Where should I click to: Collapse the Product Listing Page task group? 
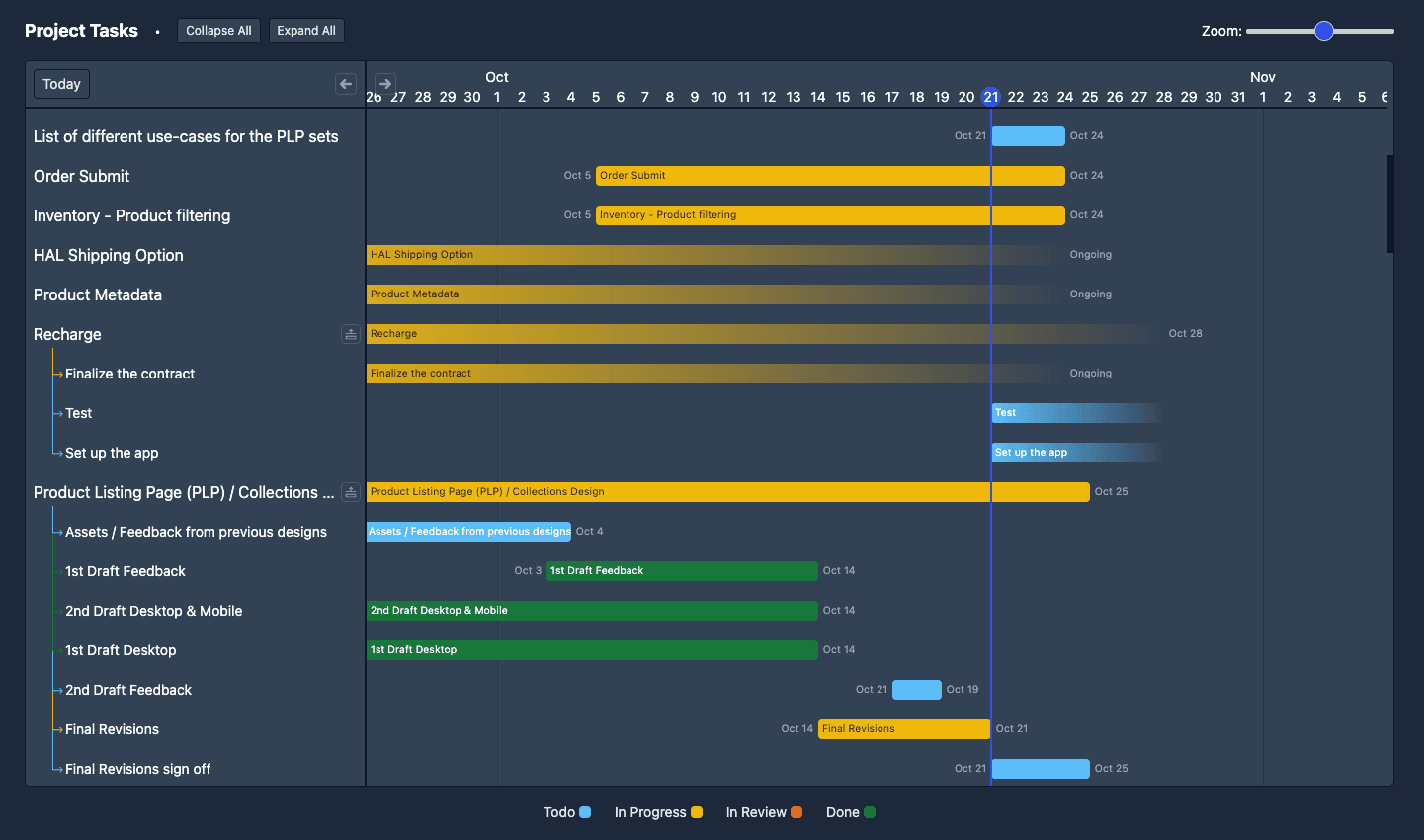351,492
